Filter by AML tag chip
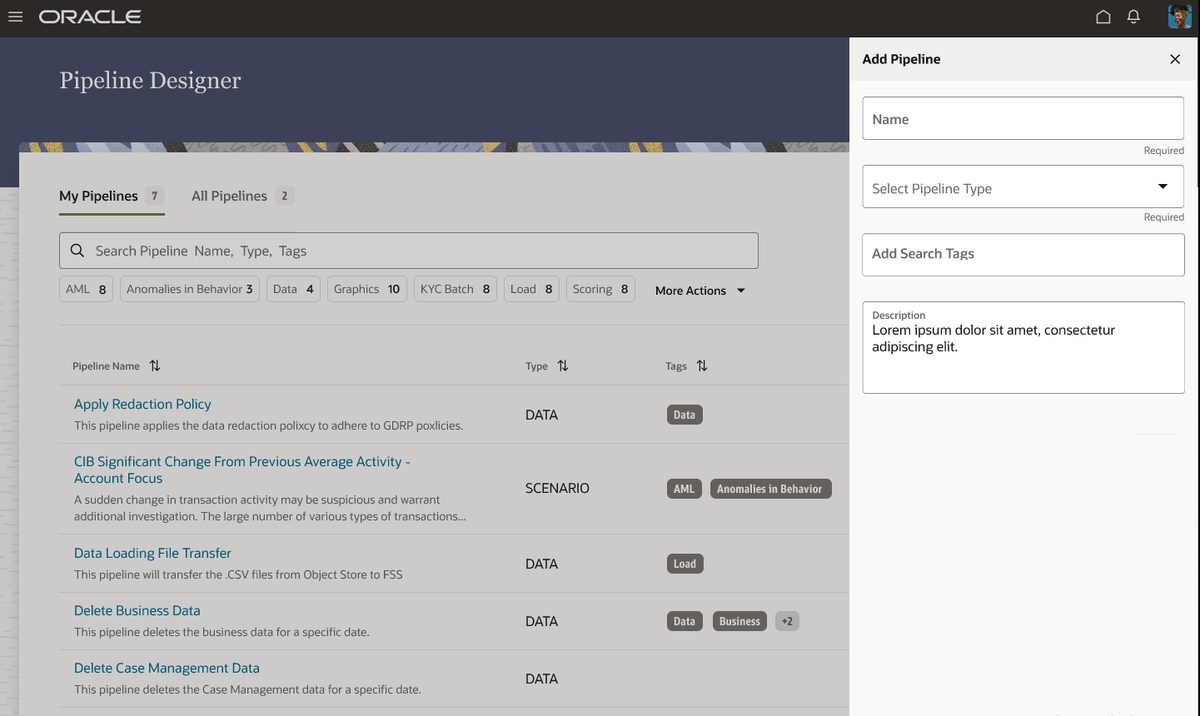The width and height of the screenshot is (1200, 716). point(86,289)
